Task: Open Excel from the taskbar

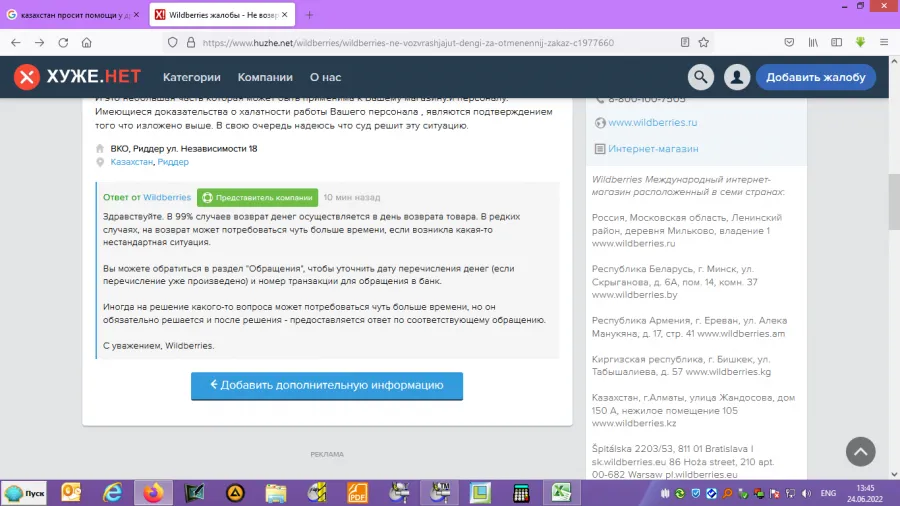Action: [561, 493]
